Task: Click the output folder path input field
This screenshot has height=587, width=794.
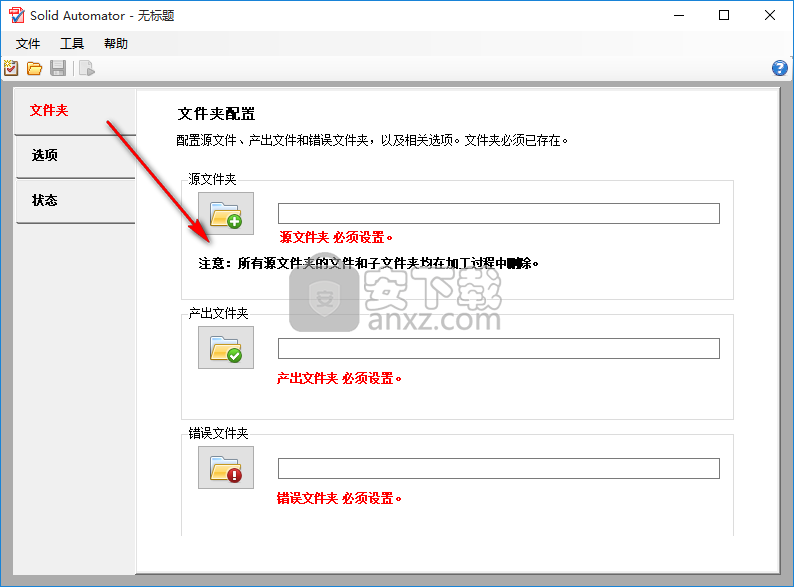Action: tap(499, 348)
